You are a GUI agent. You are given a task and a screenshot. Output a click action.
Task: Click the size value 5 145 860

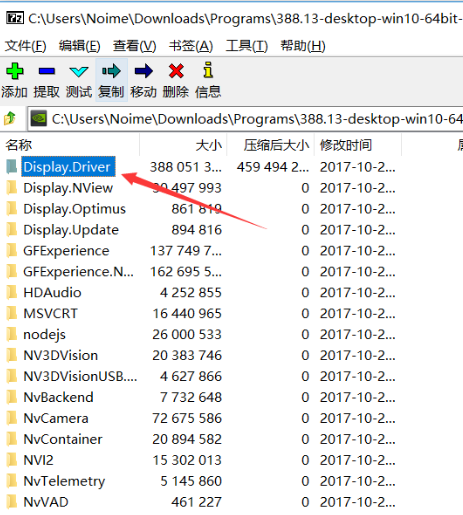coord(191,481)
